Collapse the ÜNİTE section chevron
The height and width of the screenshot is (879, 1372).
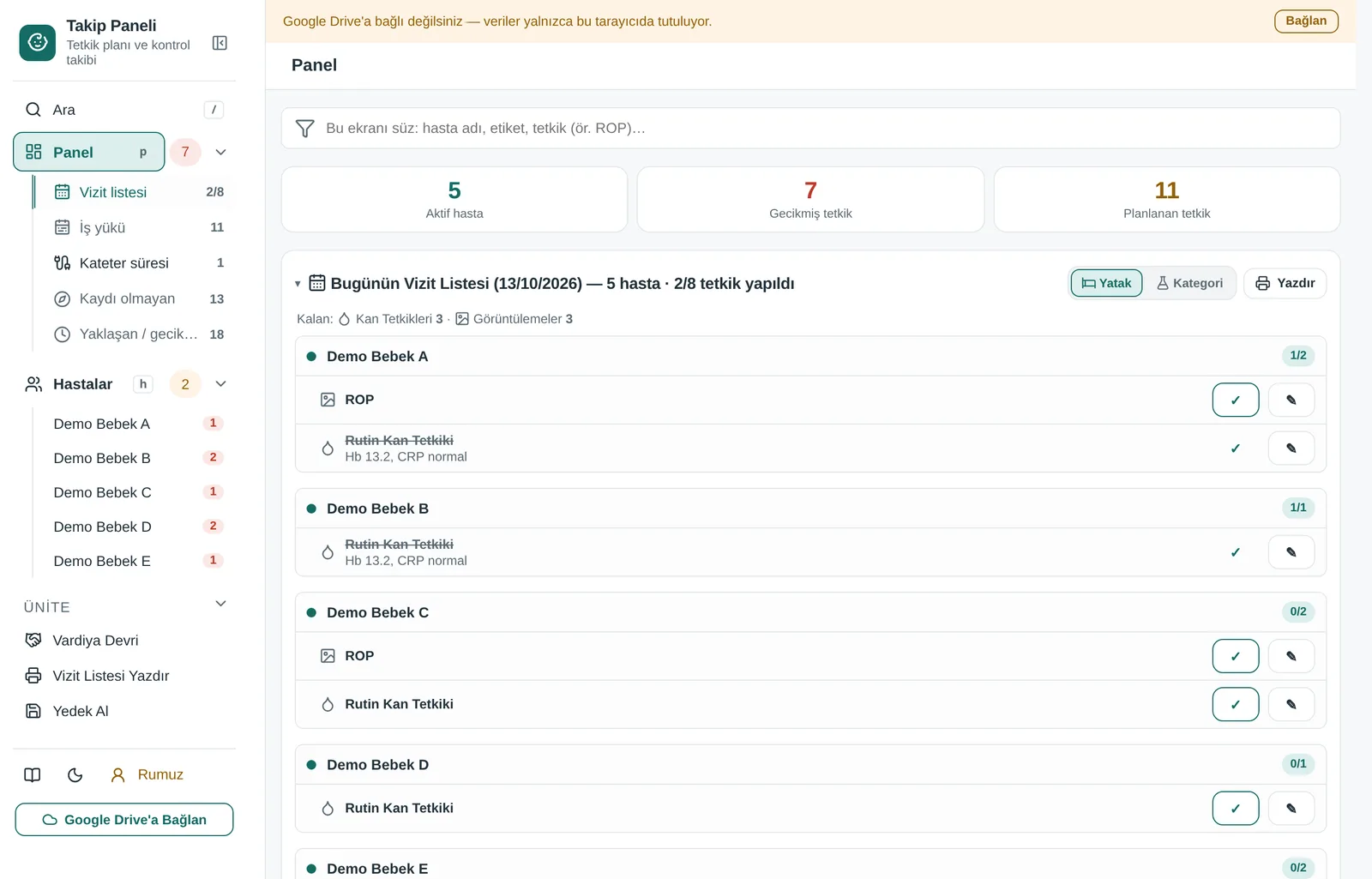[x=220, y=604]
